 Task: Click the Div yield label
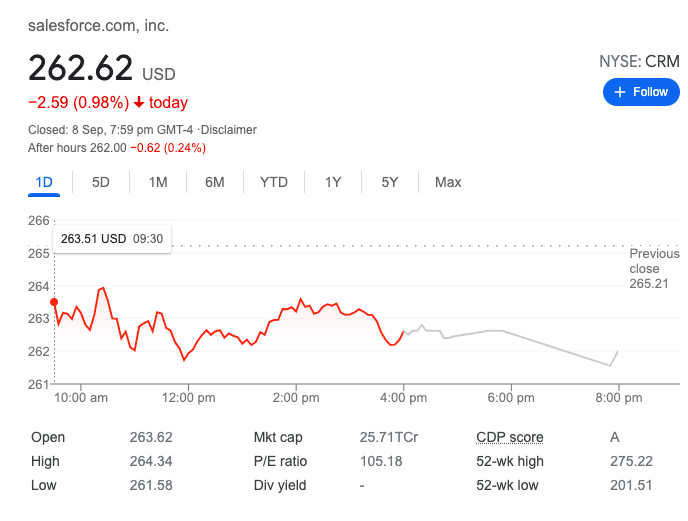tap(280, 485)
